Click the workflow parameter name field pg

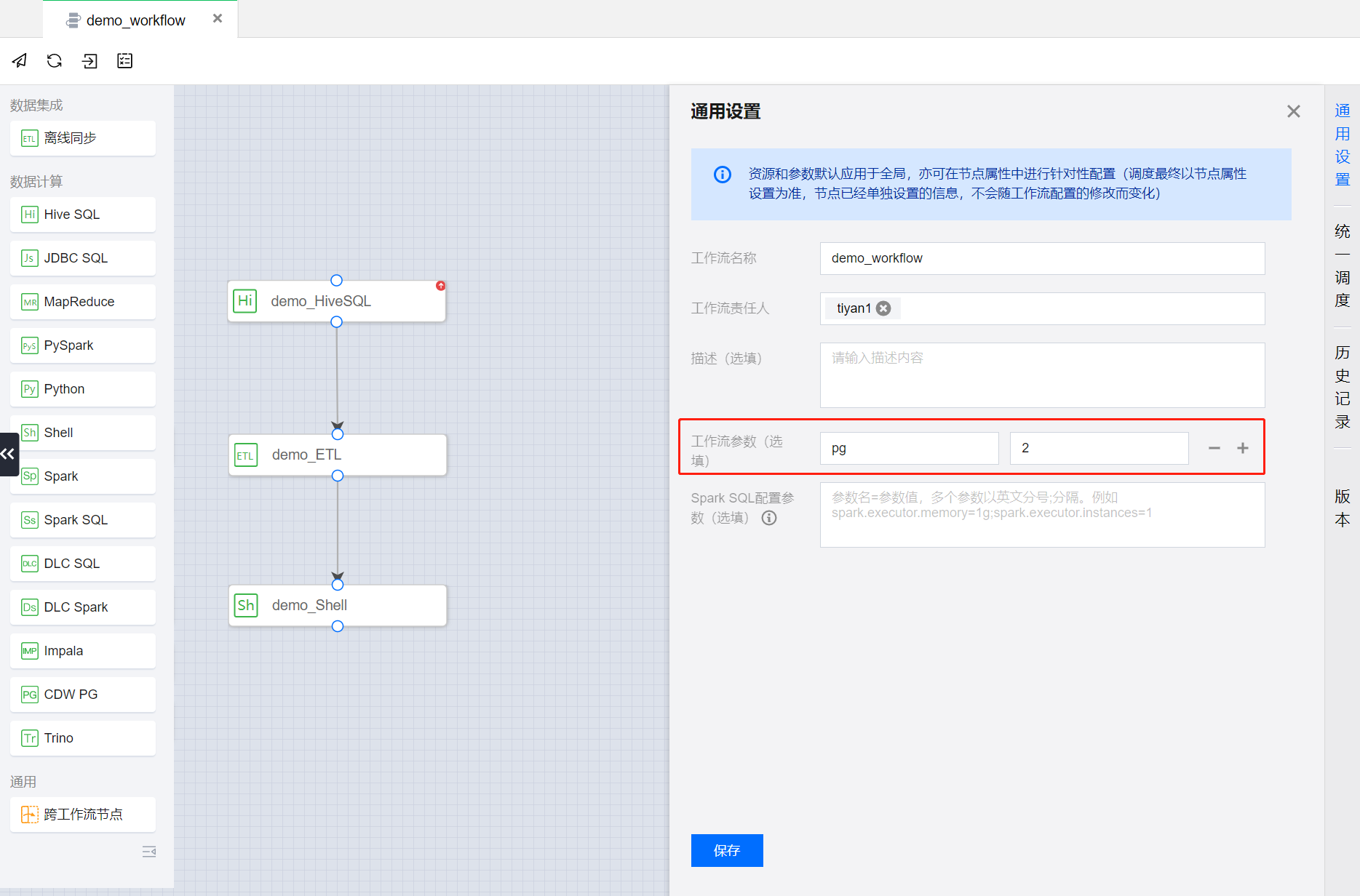point(909,449)
